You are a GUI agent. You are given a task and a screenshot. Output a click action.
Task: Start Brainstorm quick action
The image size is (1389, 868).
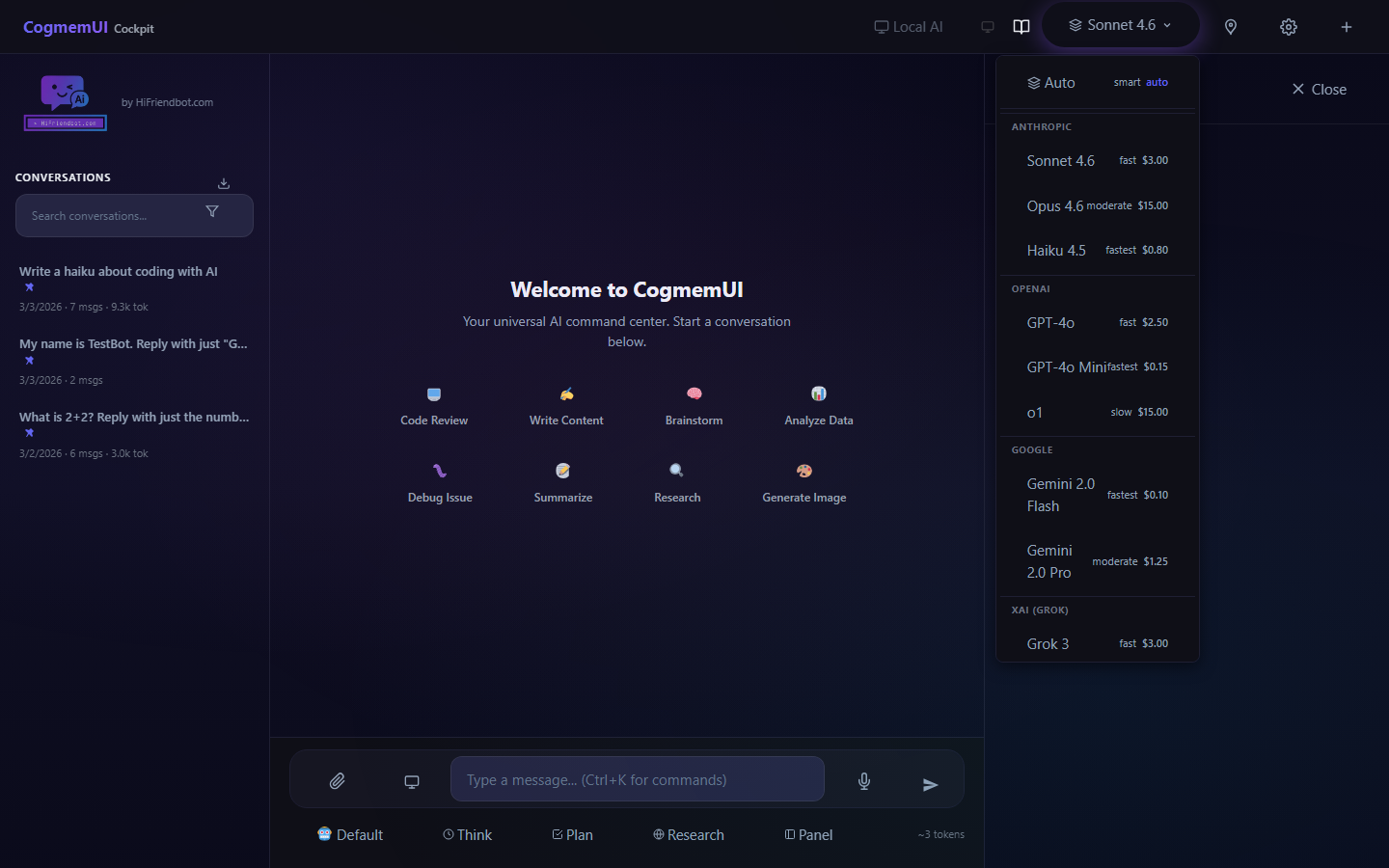coord(694,407)
